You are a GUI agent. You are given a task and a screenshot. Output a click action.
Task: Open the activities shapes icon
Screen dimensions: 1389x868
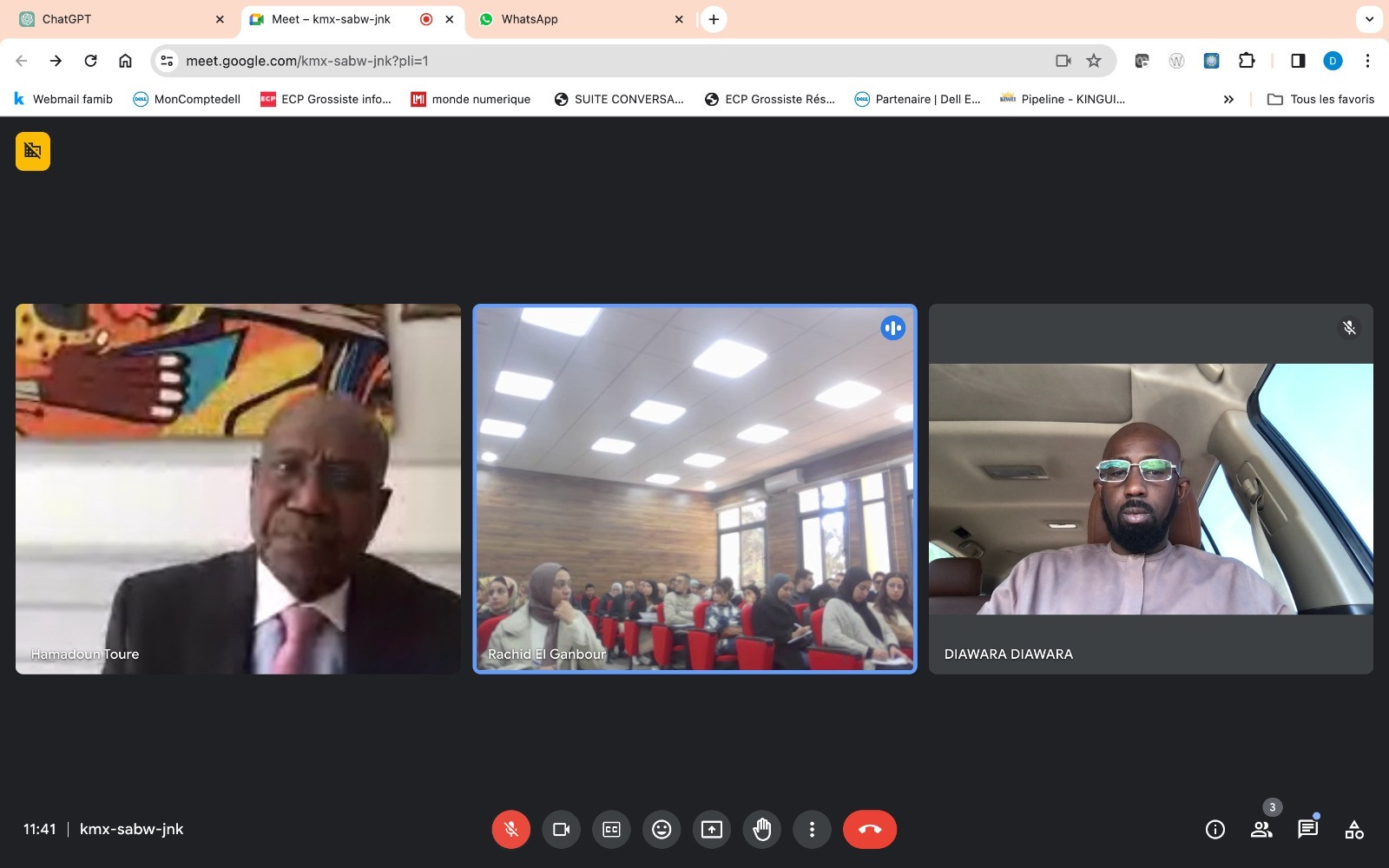(1353, 829)
